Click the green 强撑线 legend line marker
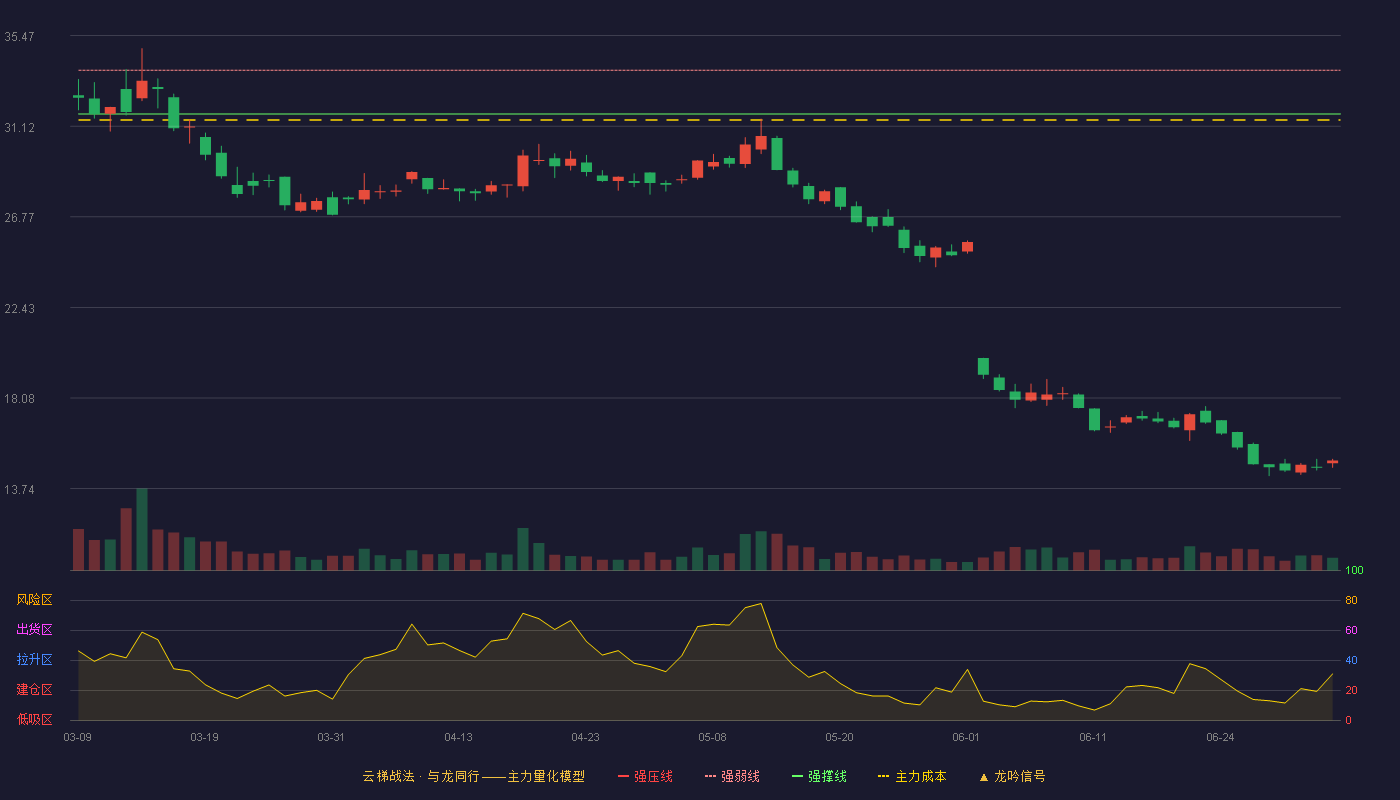 [x=797, y=776]
